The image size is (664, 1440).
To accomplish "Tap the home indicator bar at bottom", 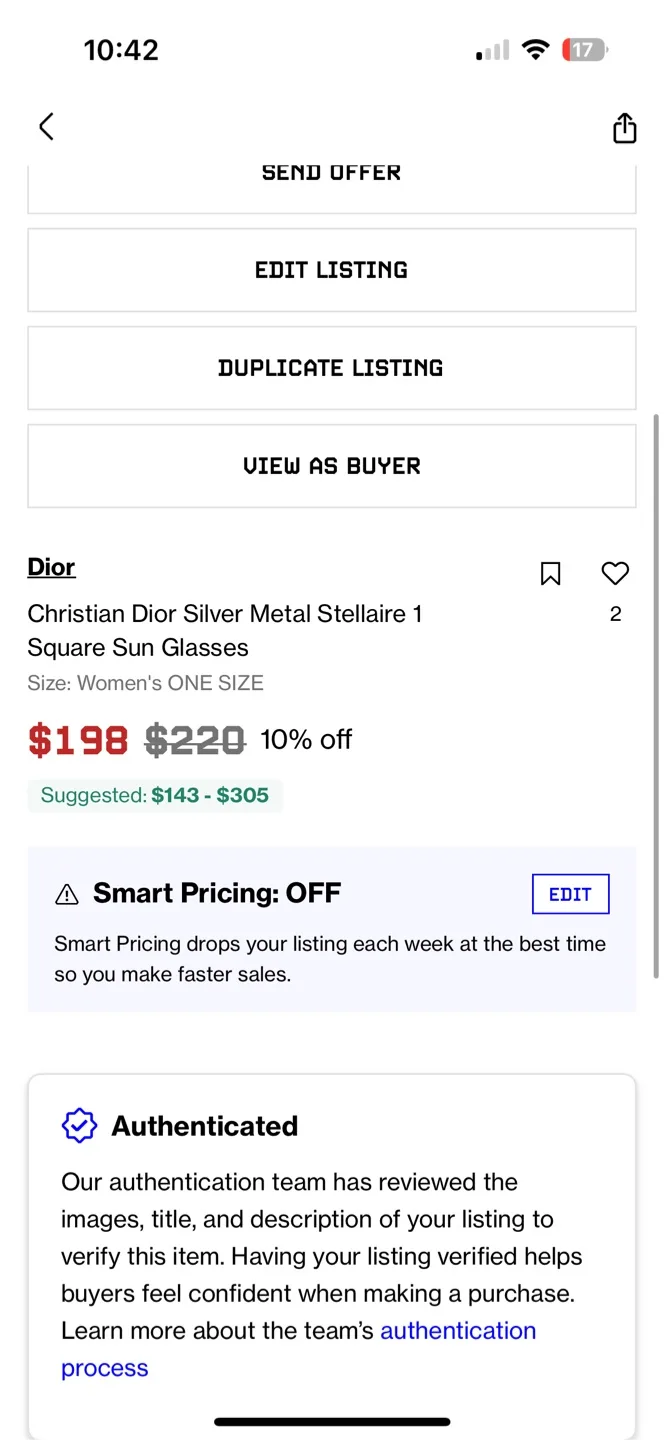I will (331, 1421).
